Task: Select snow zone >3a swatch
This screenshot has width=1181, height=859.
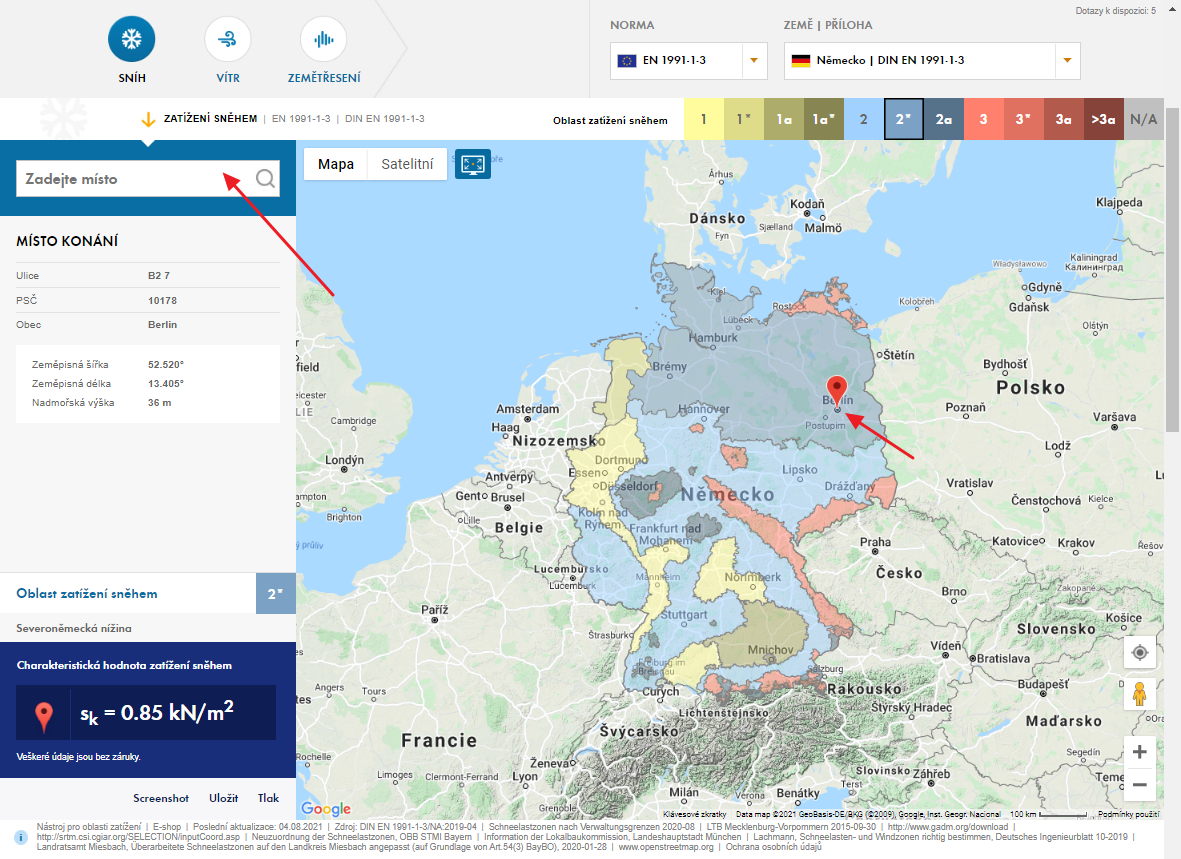Action: click(x=1103, y=119)
